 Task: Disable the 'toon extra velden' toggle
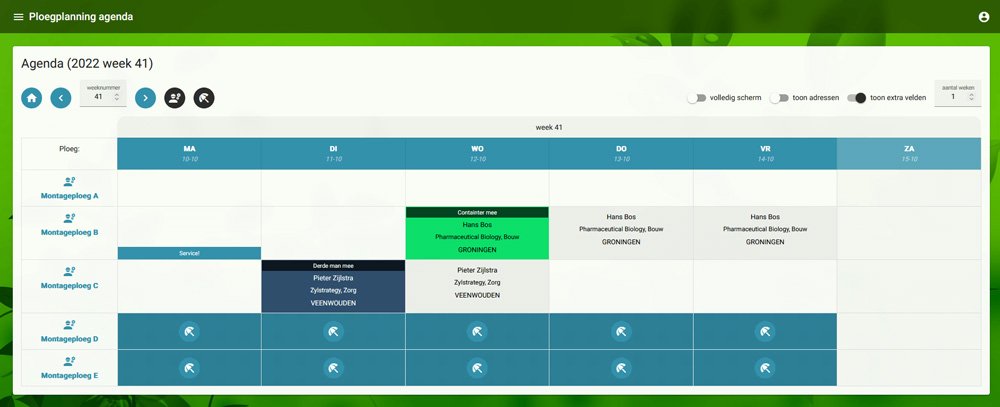pyautogui.click(x=856, y=98)
